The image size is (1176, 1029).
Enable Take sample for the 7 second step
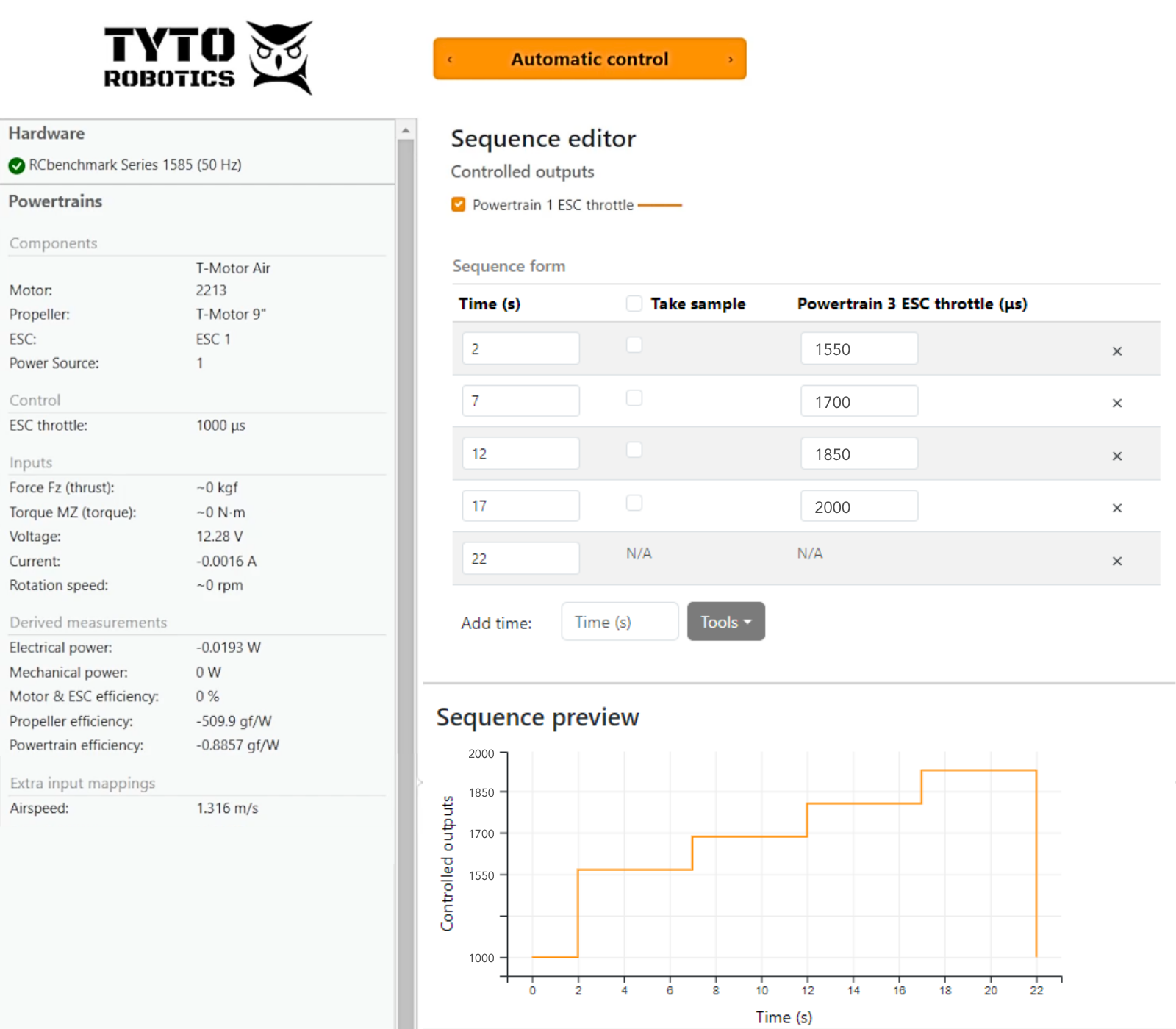click(x=634, y=398)
